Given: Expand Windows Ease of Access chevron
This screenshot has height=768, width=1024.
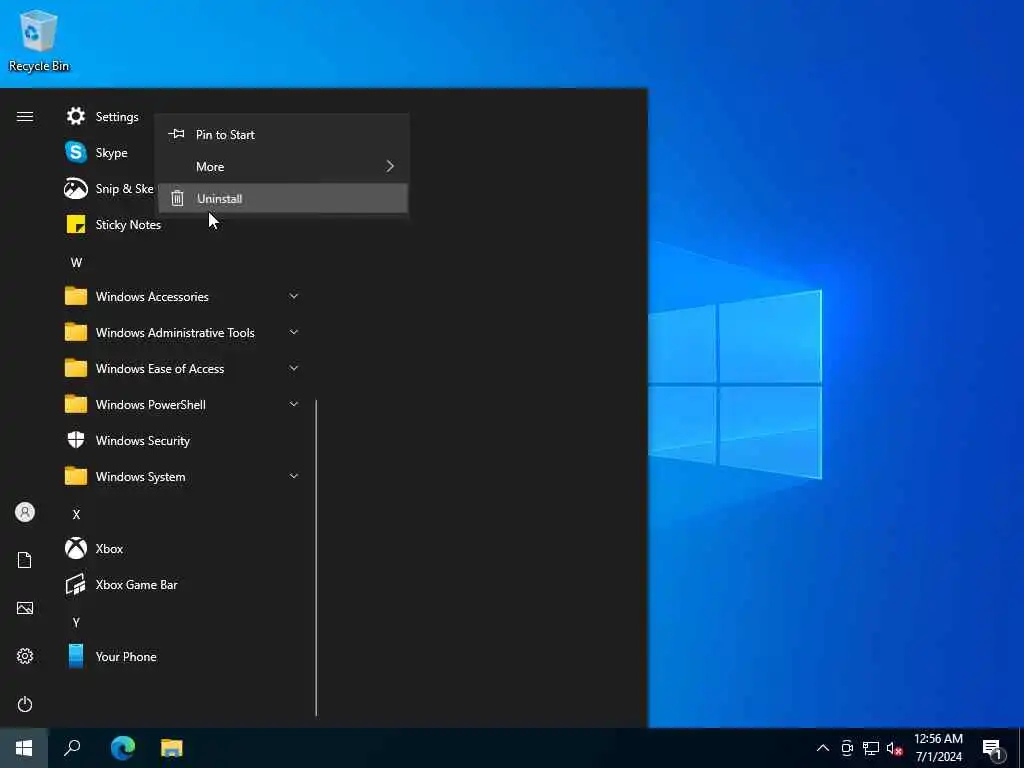Looking at the screenshot, I should point(294,368).
